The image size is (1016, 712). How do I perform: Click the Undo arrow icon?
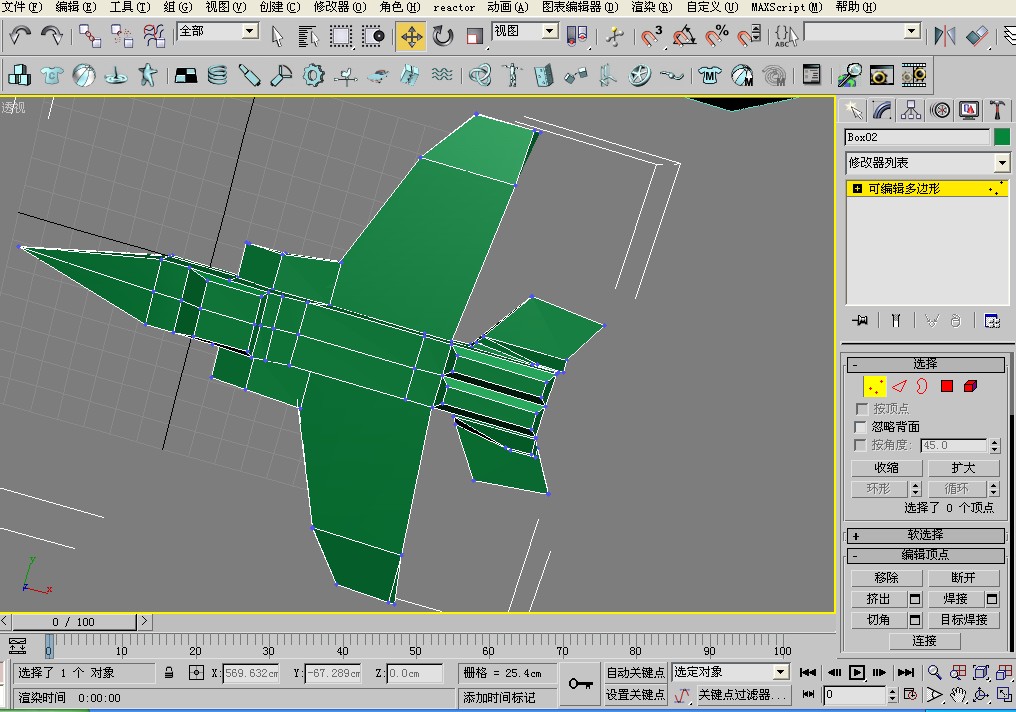pyautogui.click(x=20, y=36)
